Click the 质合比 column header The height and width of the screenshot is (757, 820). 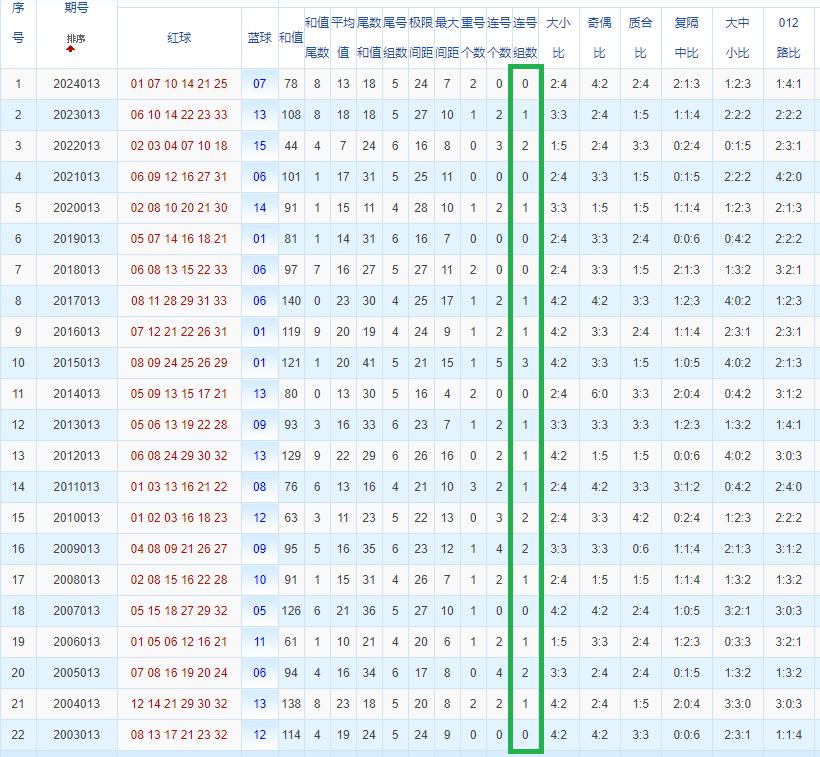(640, 37)
